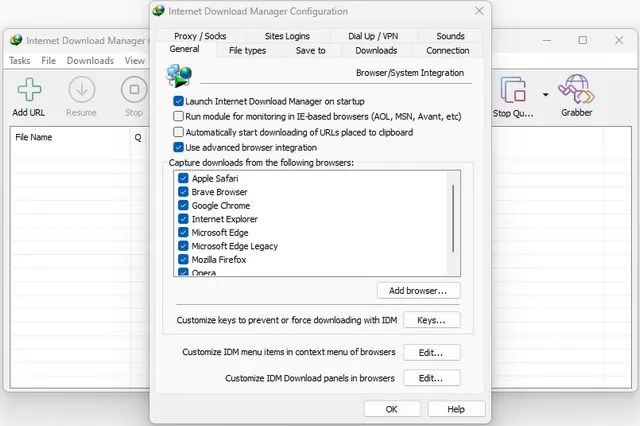Screen dimensions: 640x426
Task: Enable automatic downloading of clipboard URLs
Action: (x=178, y=132)
